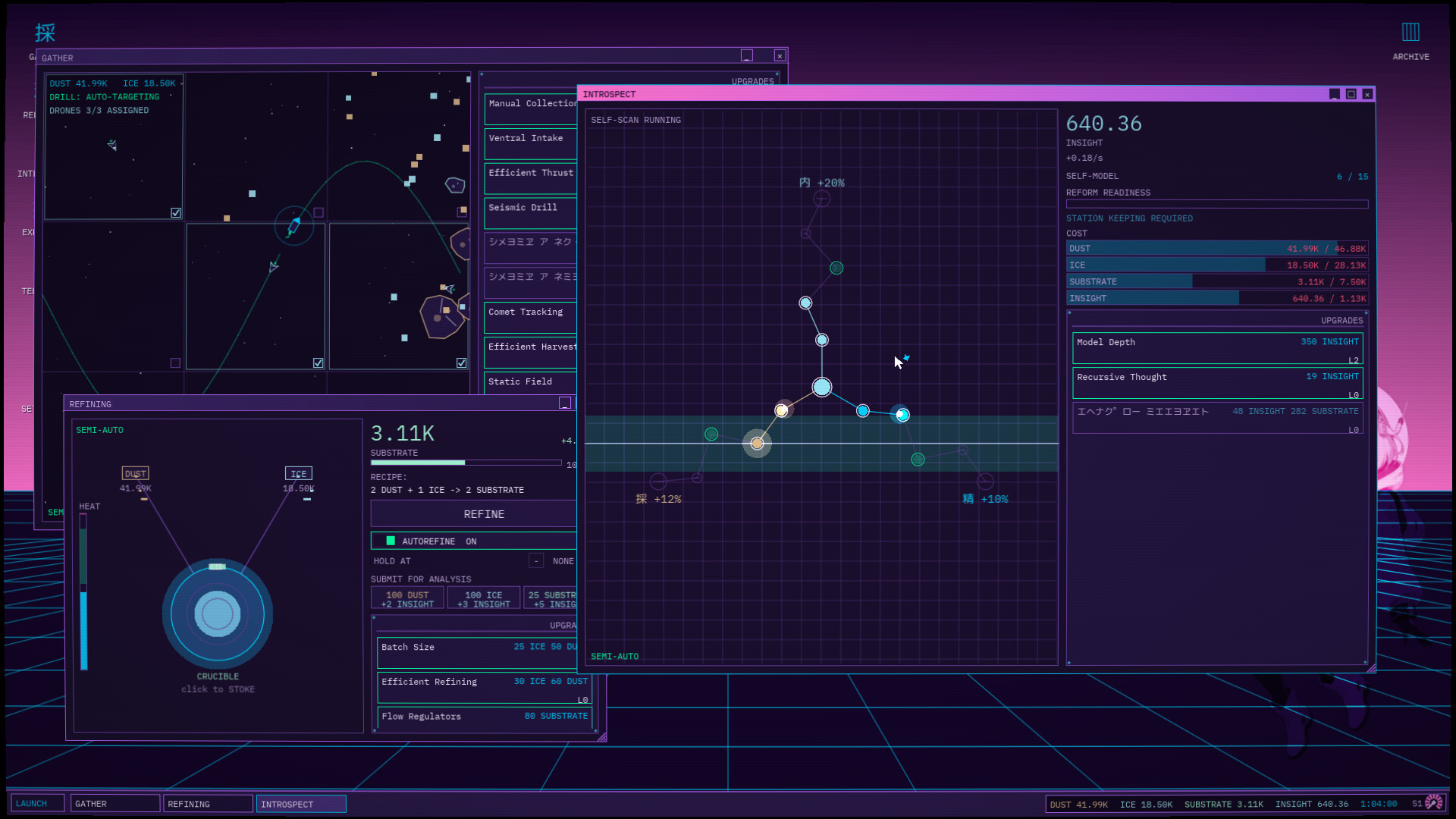The image size is (1456, 819).
Task: Click the 'STATION KEEPING REQUIRED' text
Action: (1129, 218)
